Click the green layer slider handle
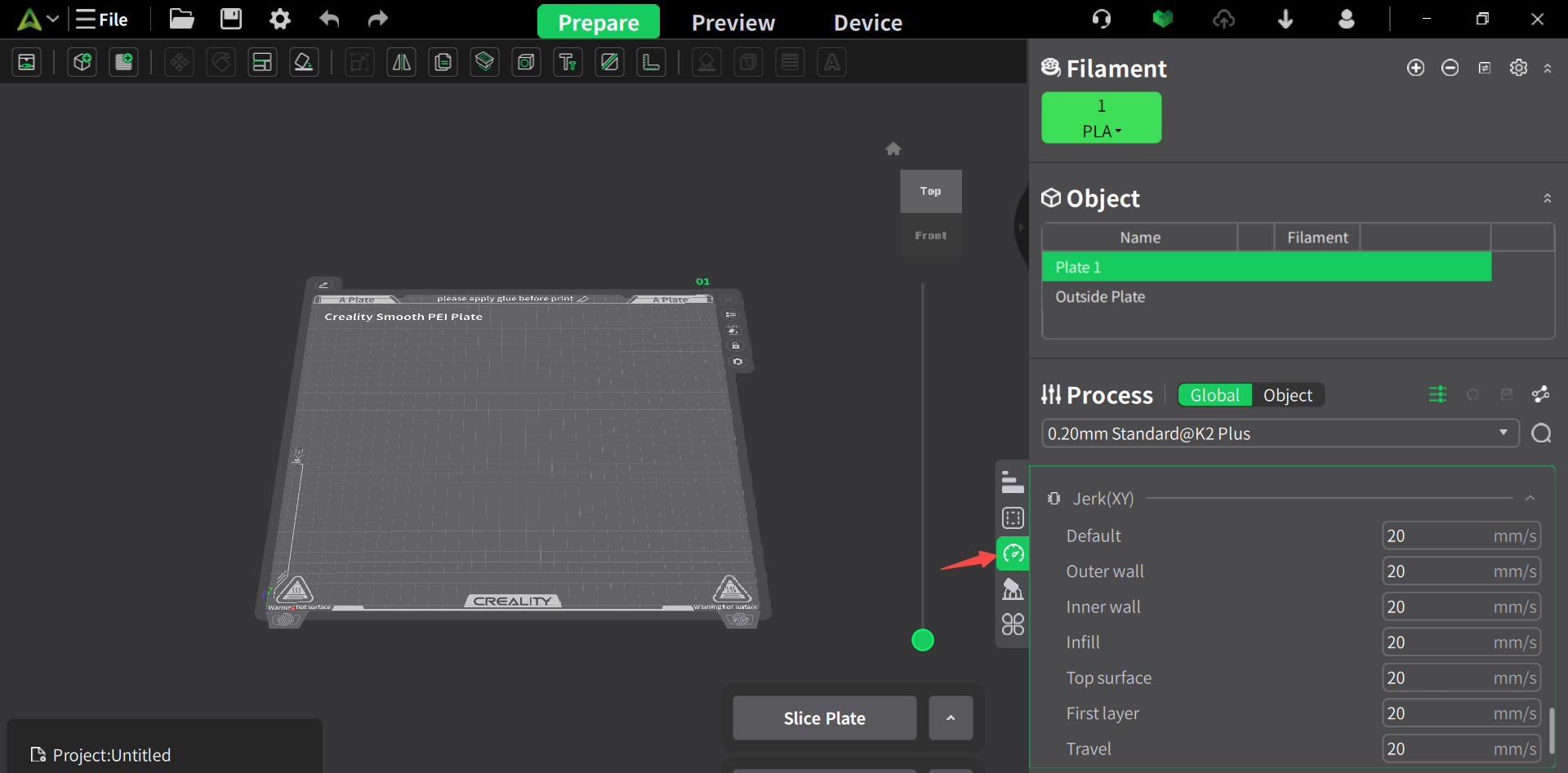1568x773 pixels. [x=923, y=641]
